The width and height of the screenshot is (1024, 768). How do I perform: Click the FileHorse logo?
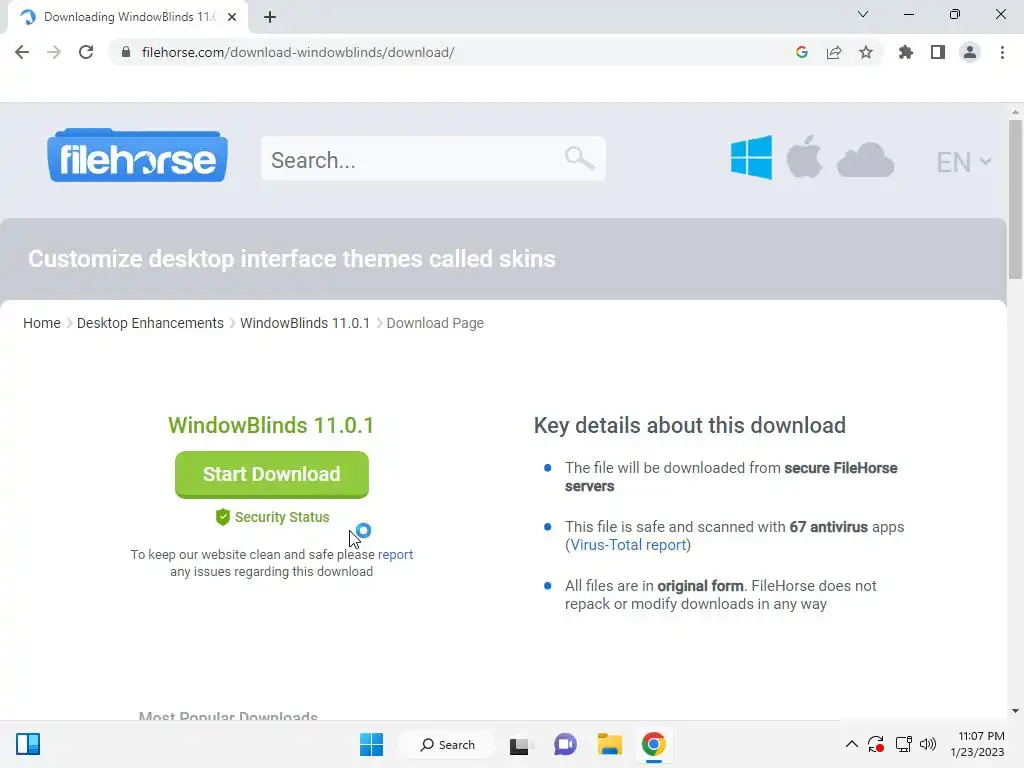[138, 155]
